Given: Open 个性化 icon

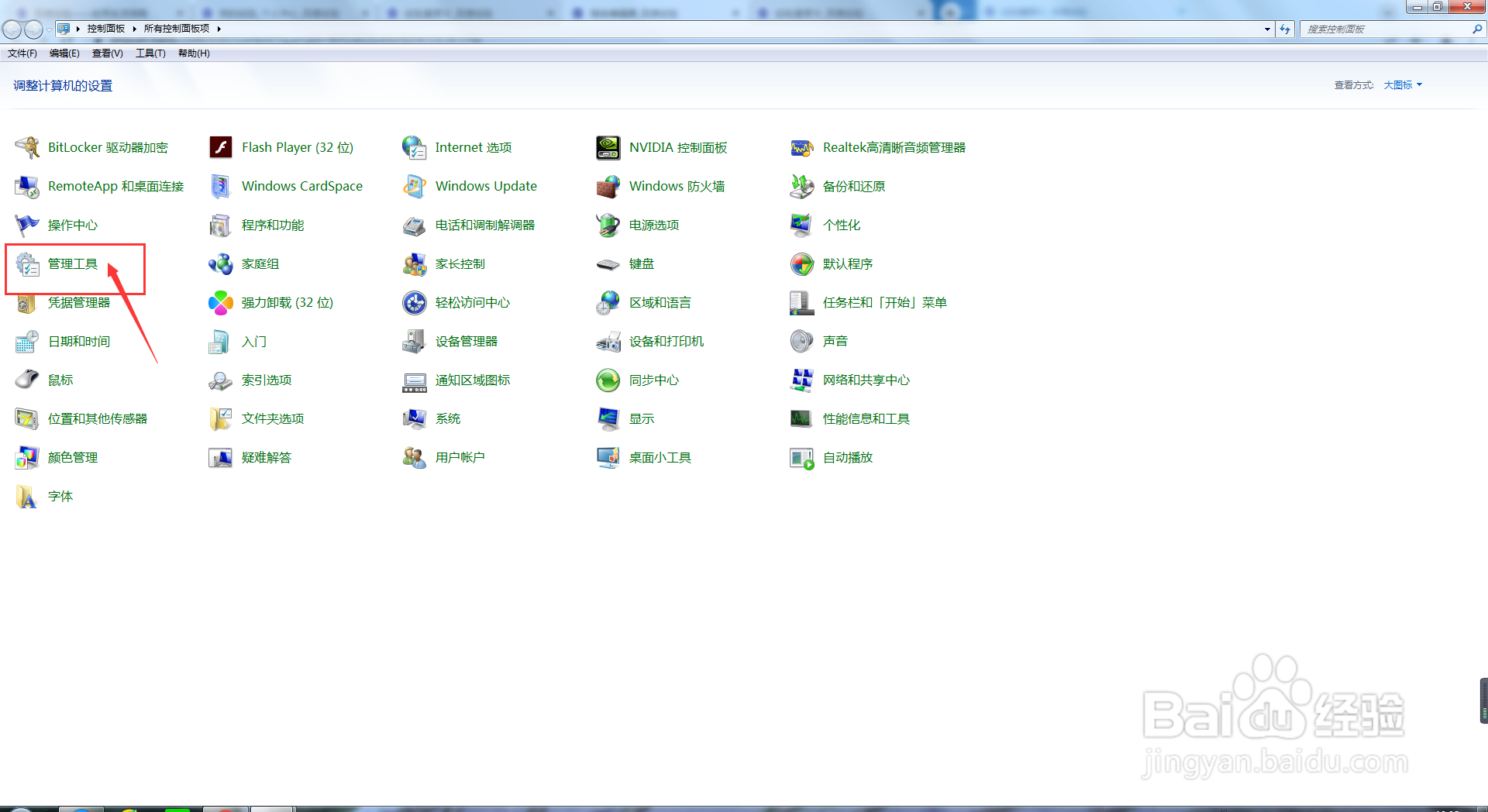Looking at the screenshot, I should [802, 225].
